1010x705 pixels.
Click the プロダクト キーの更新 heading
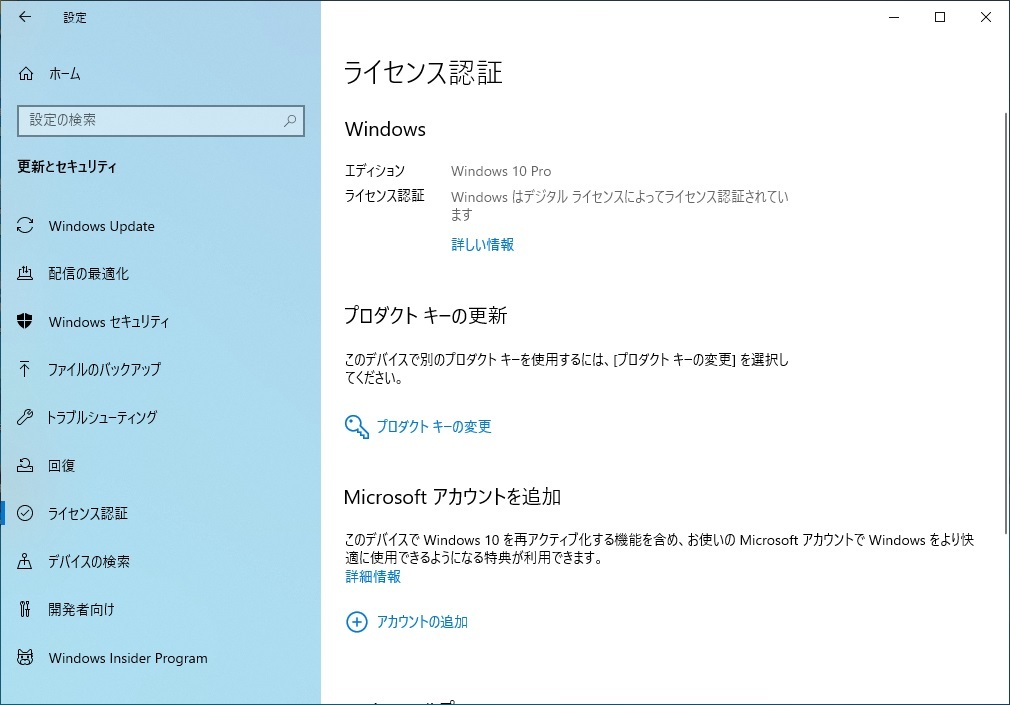pos(426,315)
